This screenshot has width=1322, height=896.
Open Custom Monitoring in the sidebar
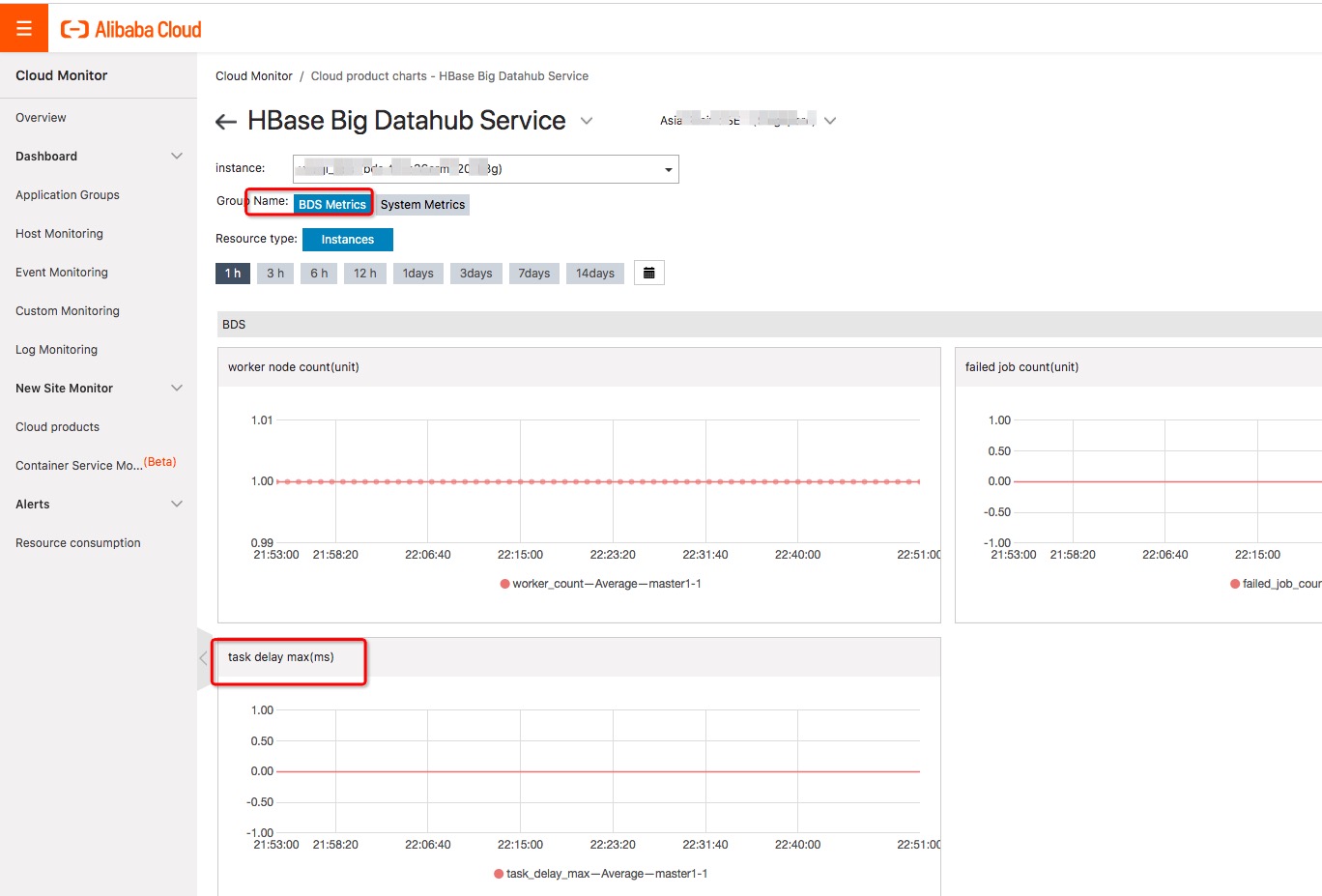[x=67, y=310]
